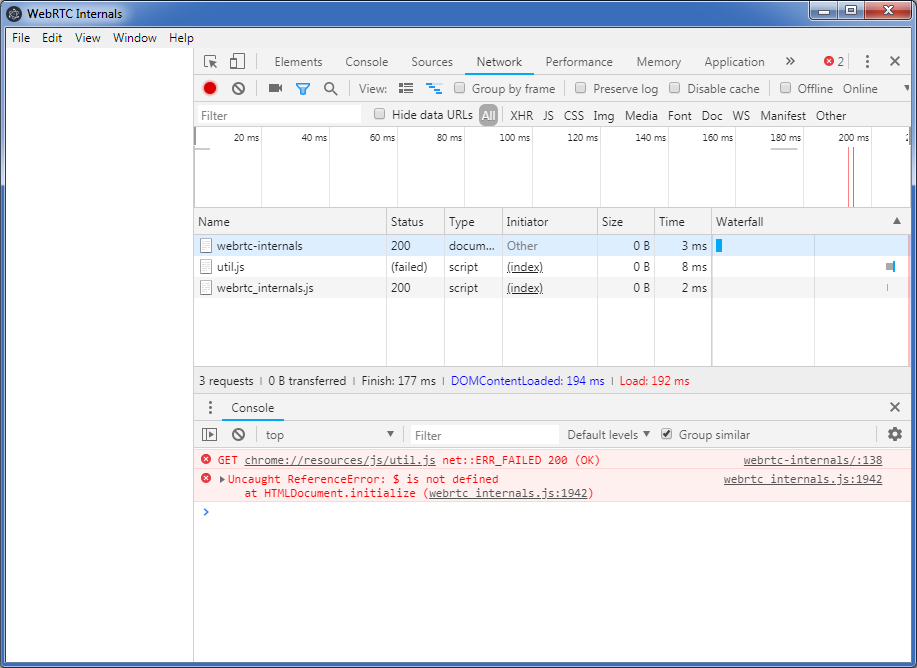Open webrtc_internals.js:1942 source link at right
Viewport: 917px width, 668px height.
pyautogui.click(x=802, y=479)
